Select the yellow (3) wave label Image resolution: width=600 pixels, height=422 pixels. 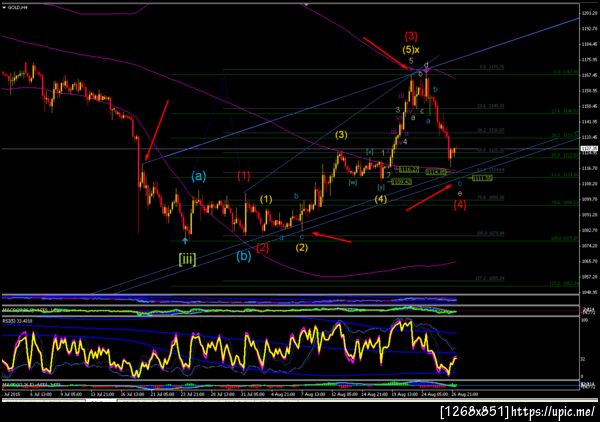click(x=341, y=135)
